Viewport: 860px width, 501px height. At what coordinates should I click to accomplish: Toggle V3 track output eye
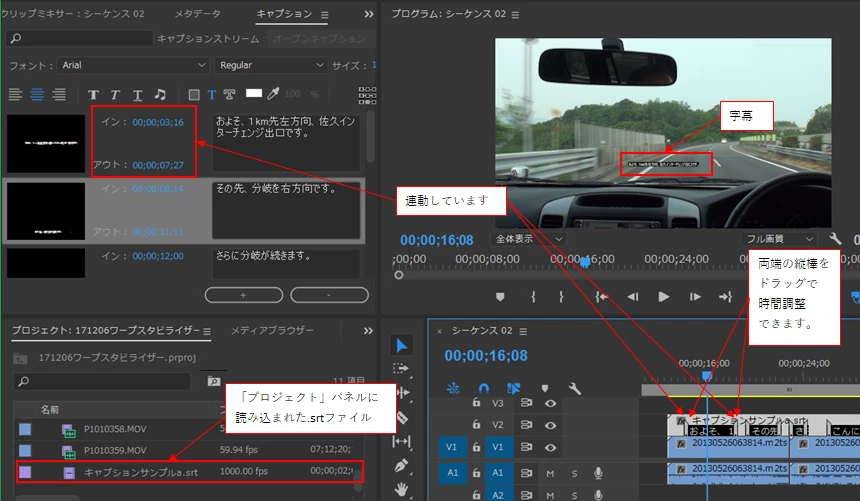point(550,403)
